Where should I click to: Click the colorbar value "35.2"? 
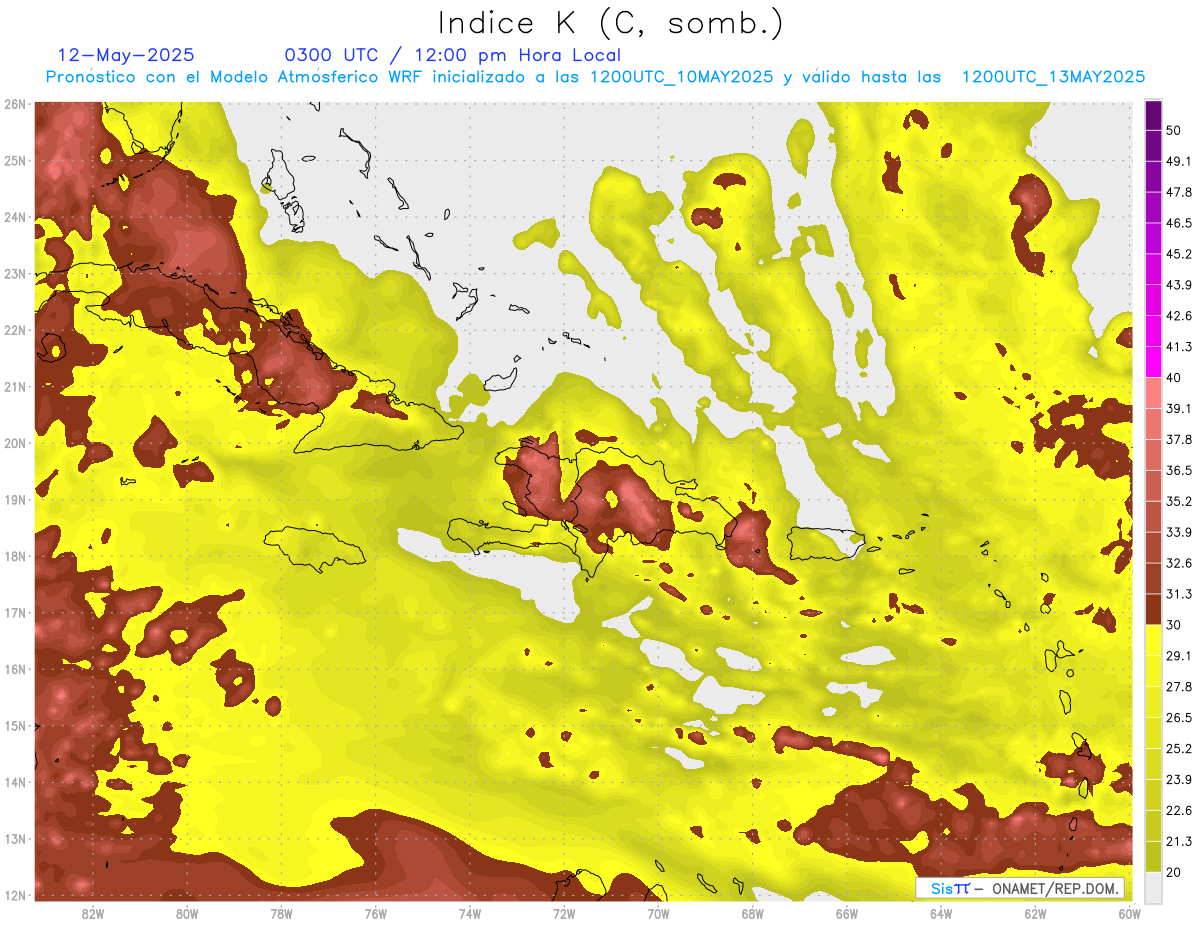point(1178,501)
